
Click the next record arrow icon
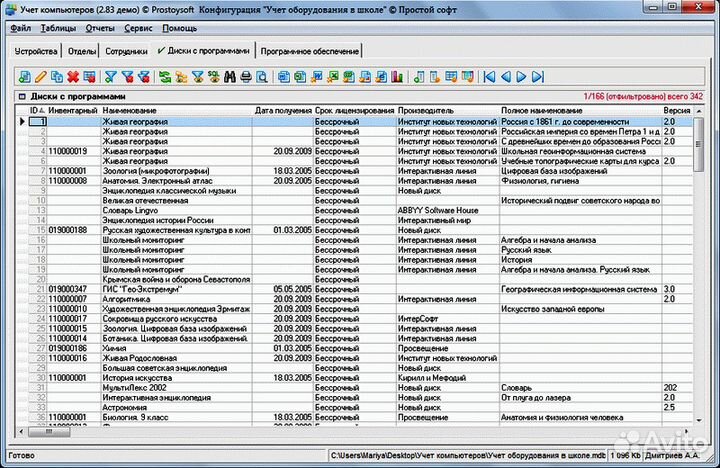click(521, 76)
